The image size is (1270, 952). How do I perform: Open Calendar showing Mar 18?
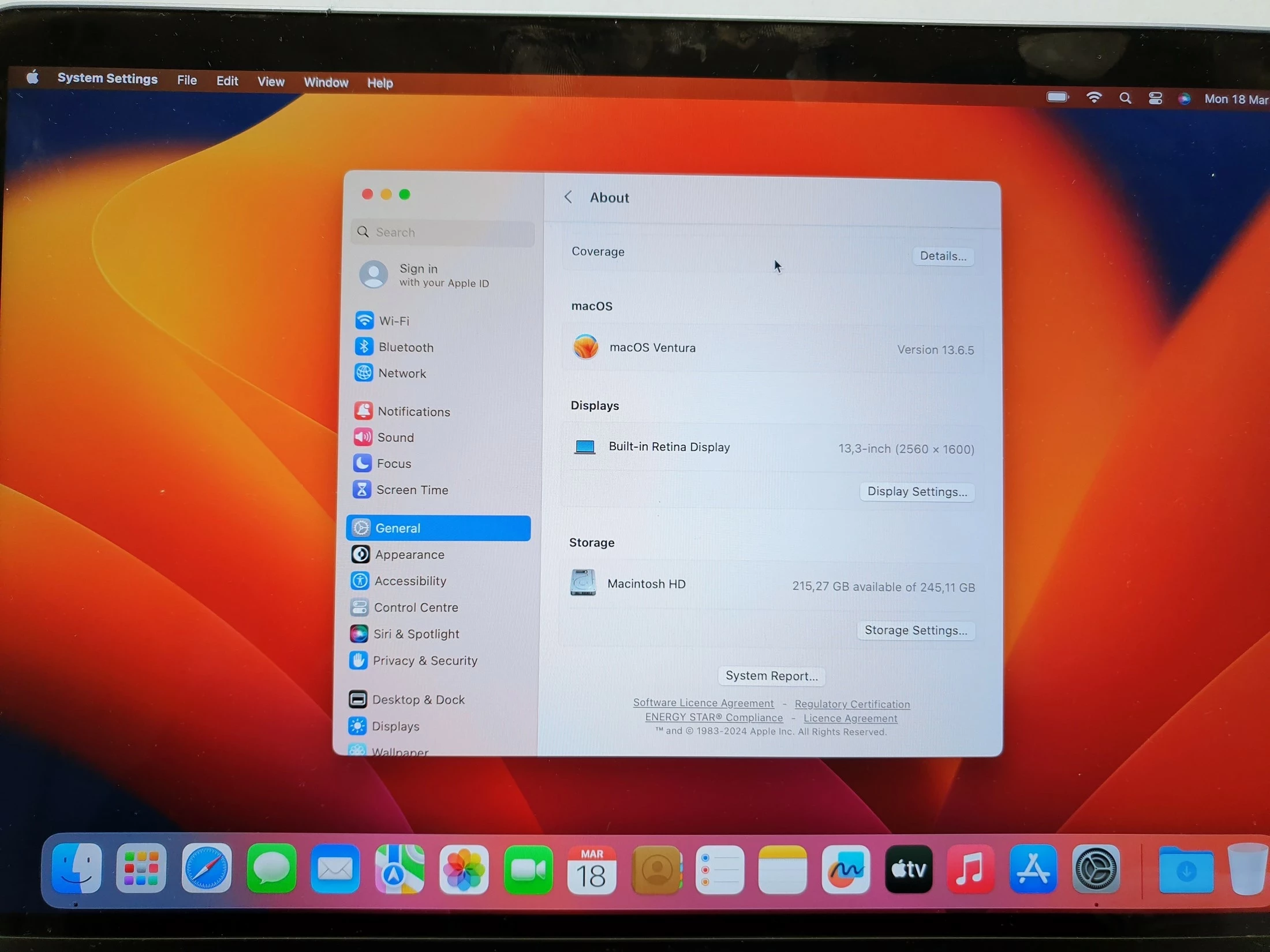592,869
